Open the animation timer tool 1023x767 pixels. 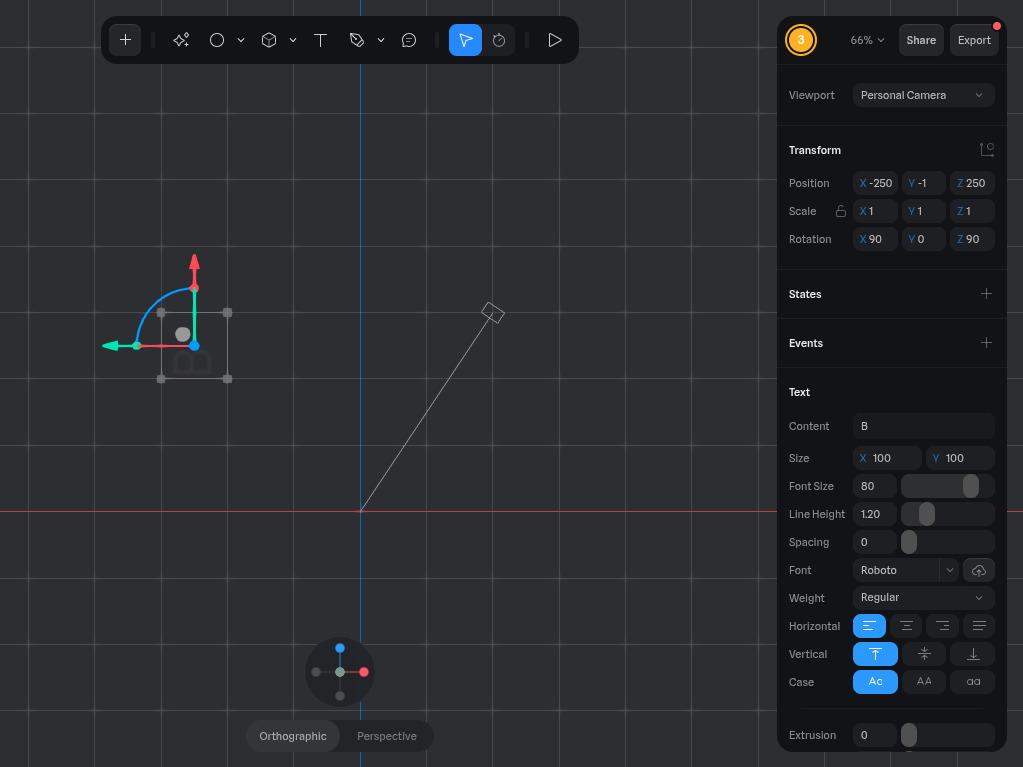[498, 40]
